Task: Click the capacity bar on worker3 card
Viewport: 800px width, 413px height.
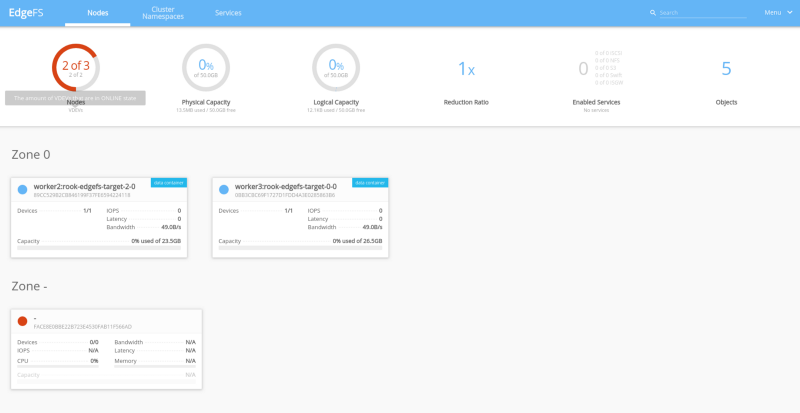Action: (x=300, y=247)
